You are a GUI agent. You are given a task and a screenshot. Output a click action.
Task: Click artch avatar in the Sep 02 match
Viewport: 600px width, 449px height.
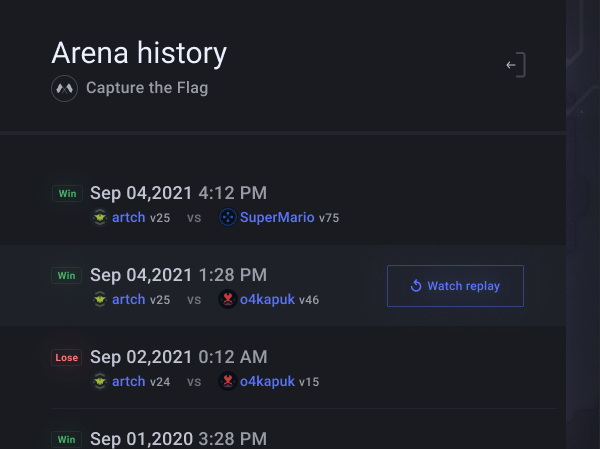[100, 381]
